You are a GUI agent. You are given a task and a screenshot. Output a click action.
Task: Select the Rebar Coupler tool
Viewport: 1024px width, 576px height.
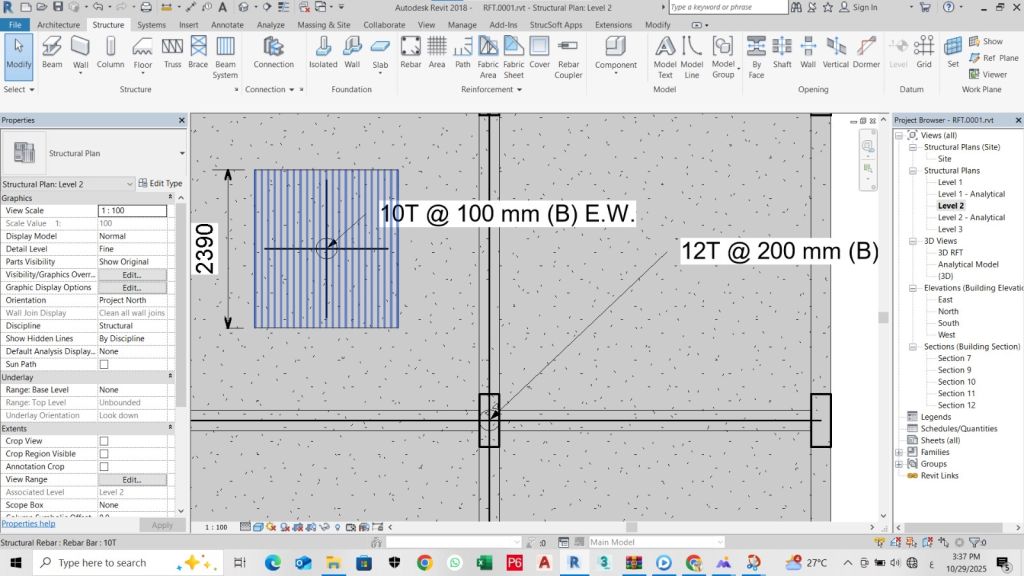(568, 56)
